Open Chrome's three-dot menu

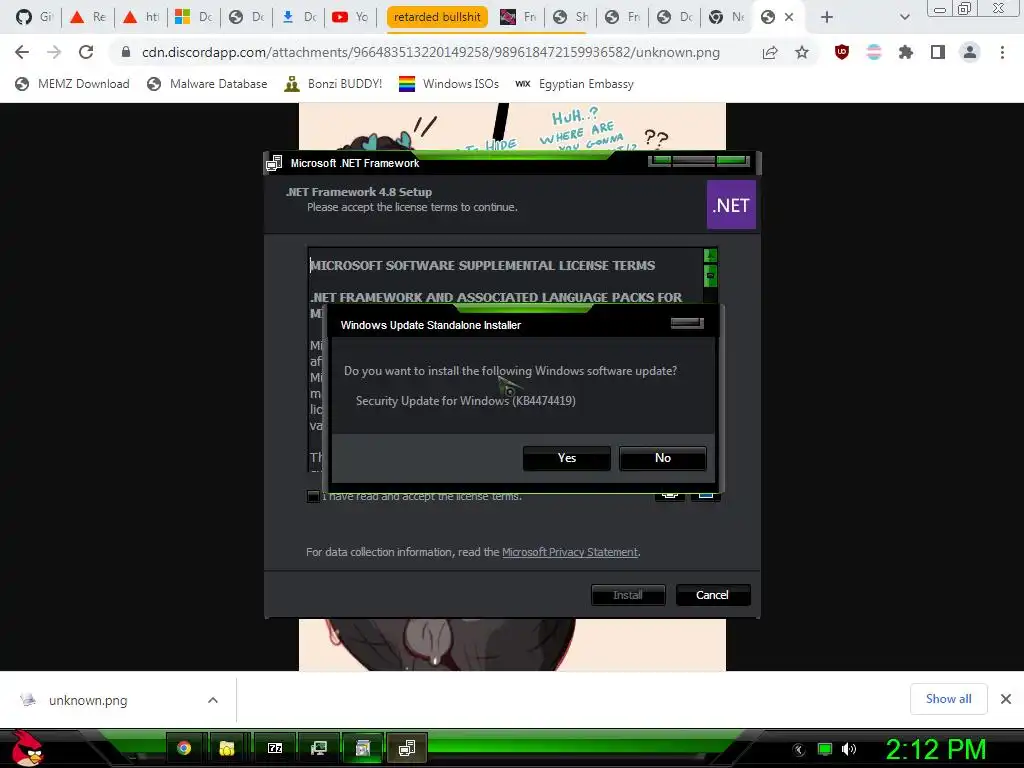(1002, 52)
